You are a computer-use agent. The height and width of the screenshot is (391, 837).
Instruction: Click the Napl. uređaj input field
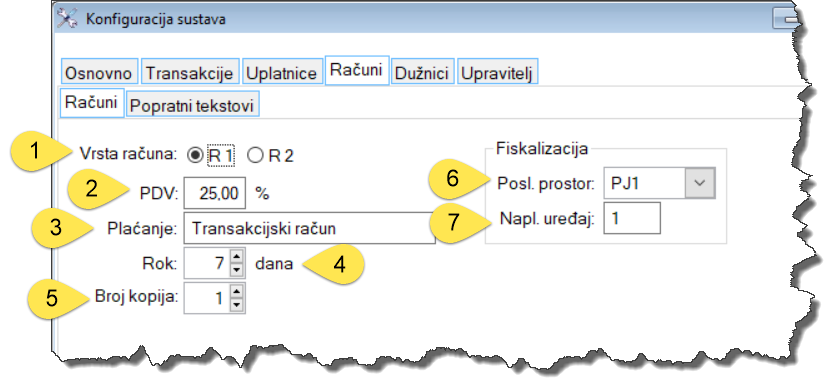click(x=632, y=218)
